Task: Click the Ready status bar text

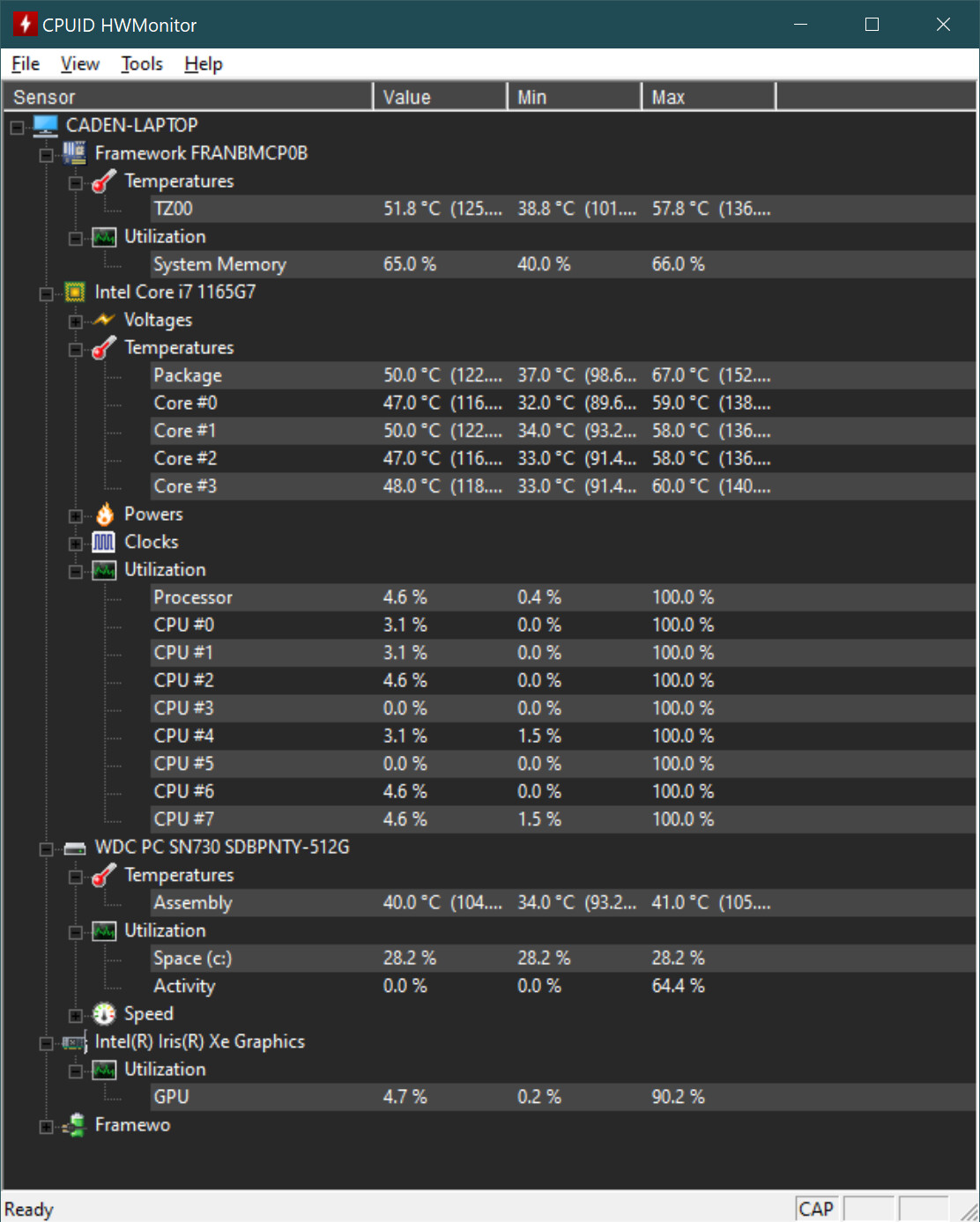Action: [29, 1209]
